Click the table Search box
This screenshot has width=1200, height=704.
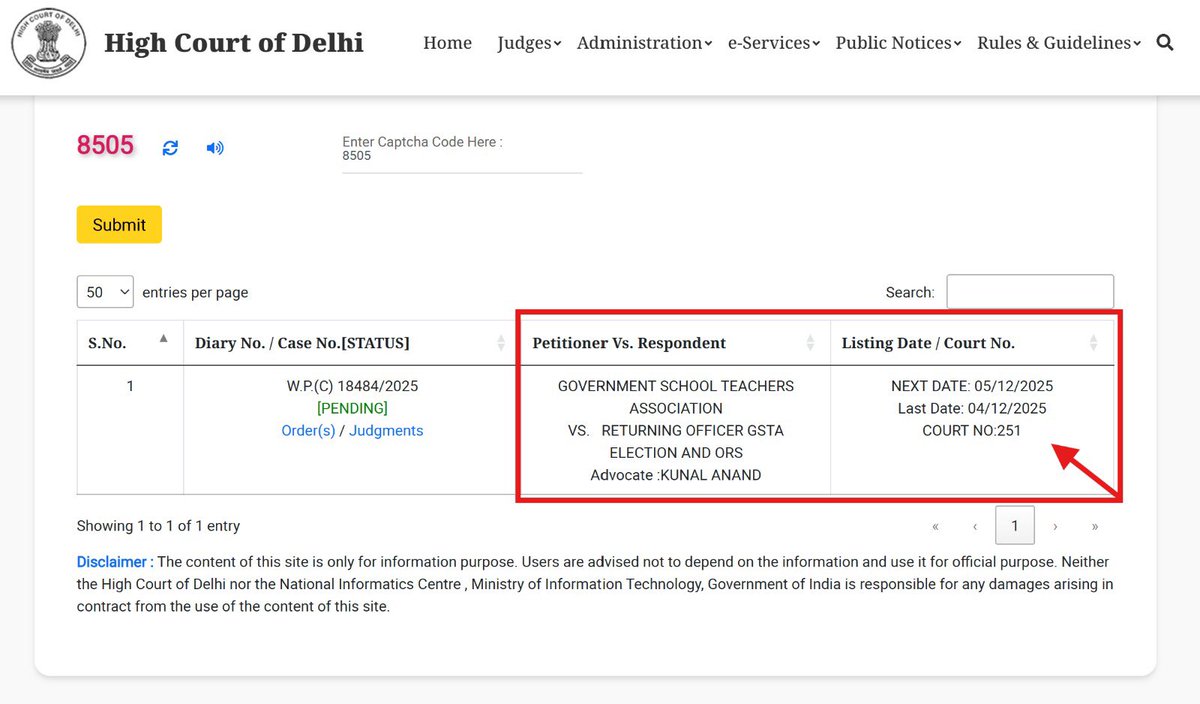point(1030,292)
